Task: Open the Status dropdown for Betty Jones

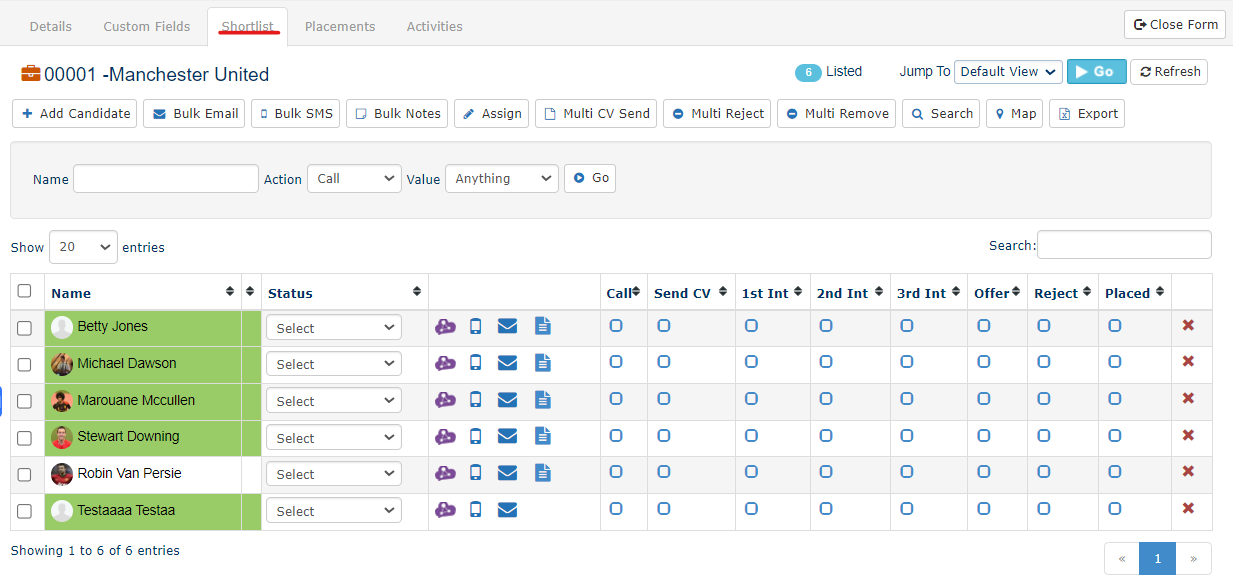Action: [333, 328]
